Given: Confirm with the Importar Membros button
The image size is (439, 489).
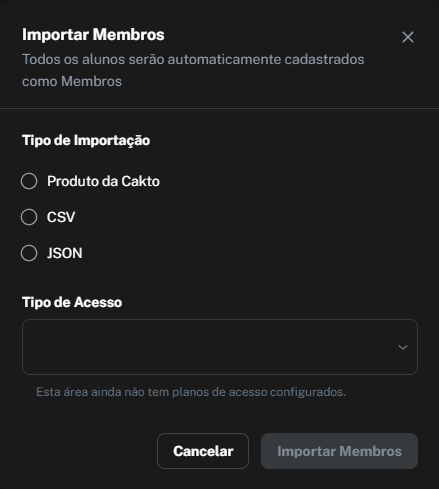Looking at the screenshot, I should click(339, 451).
